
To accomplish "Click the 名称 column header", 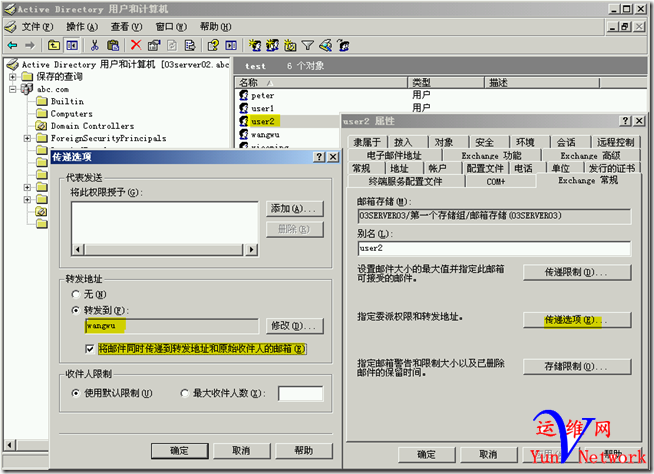I will (321, 83).
